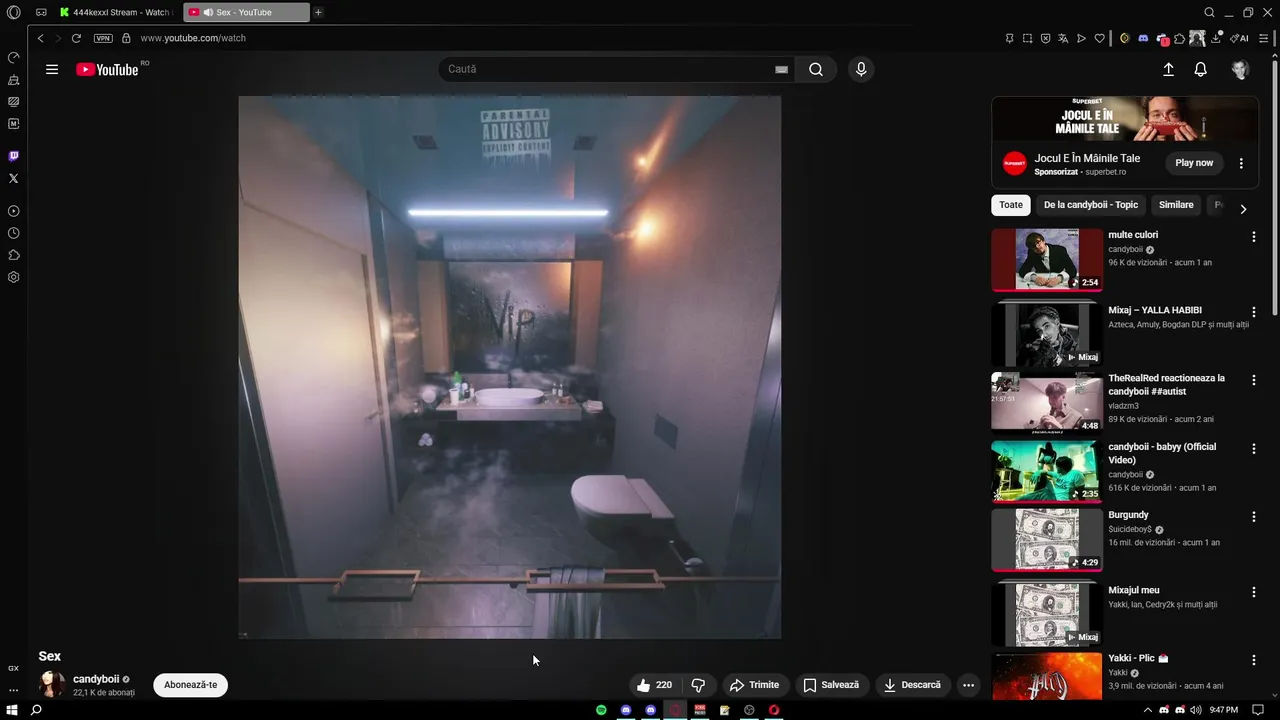Open the three-dot menu on Superbet ad
This screenshot has width=1280, height=720.
[x=1241, y=163]
